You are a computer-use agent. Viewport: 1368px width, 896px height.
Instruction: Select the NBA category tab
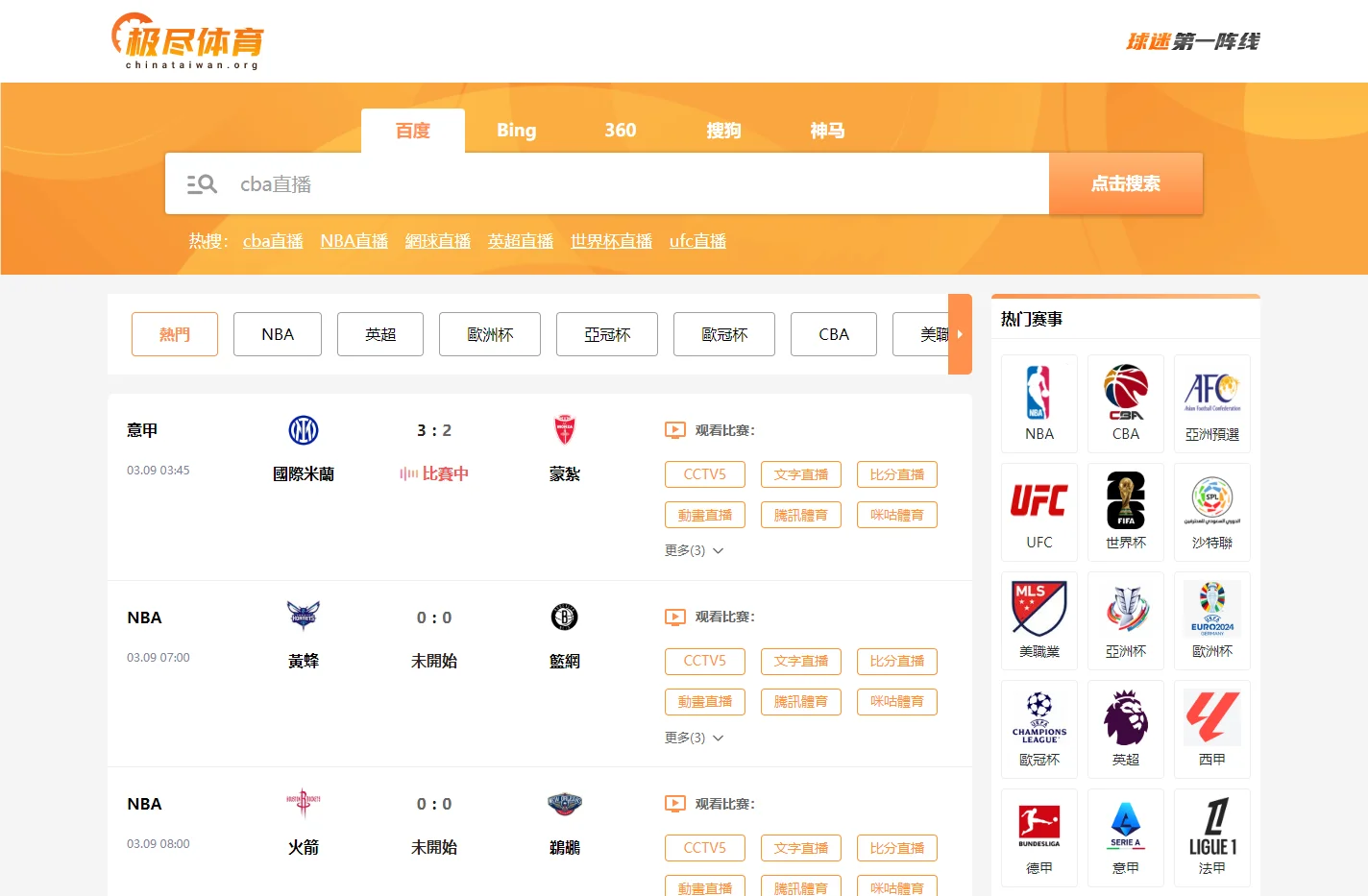(278, 334)
